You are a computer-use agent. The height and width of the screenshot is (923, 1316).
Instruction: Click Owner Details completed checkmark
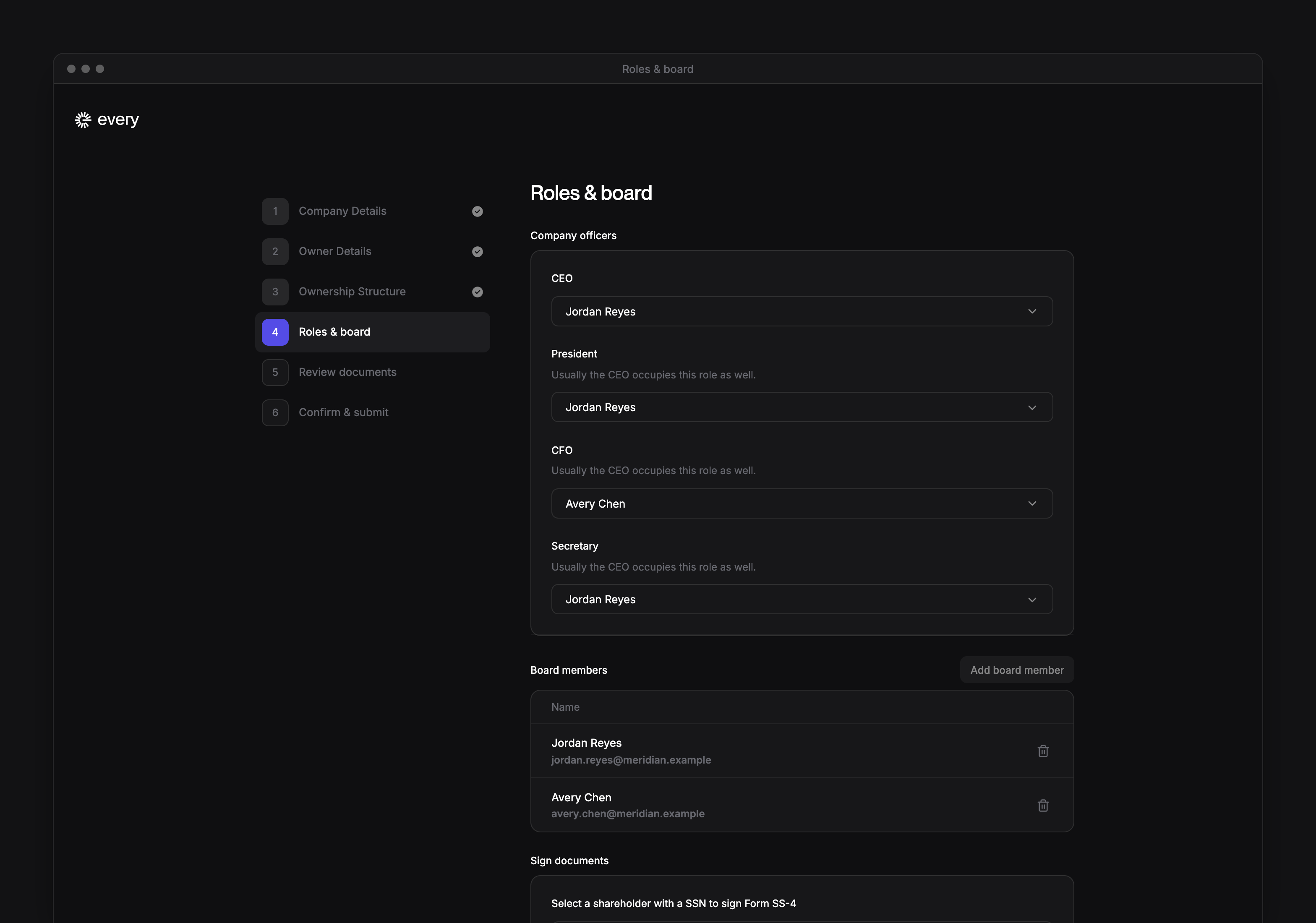[477, 252]
